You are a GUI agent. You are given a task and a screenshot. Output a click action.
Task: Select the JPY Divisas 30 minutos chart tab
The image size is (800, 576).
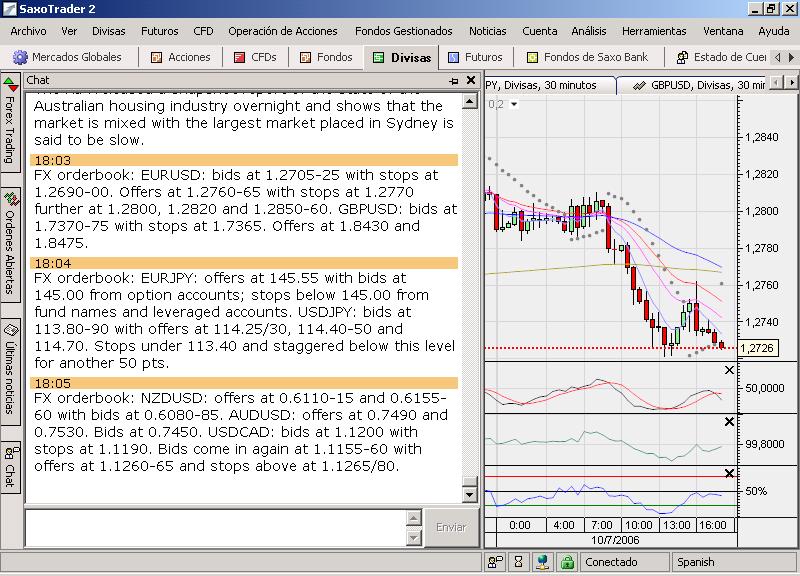pyautogui.click(x=550, y=85)
